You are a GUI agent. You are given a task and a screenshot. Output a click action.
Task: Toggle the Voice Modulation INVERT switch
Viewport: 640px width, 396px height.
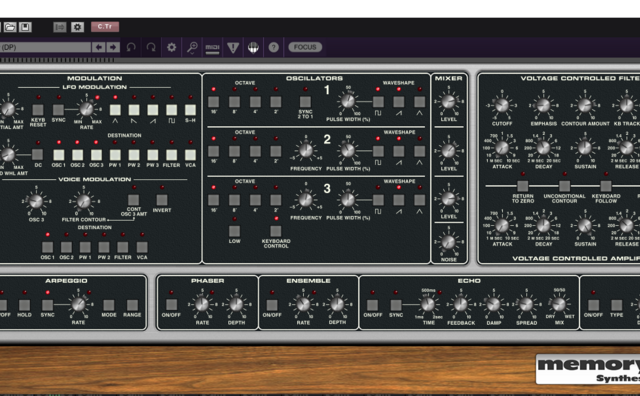tap(162, 200)
